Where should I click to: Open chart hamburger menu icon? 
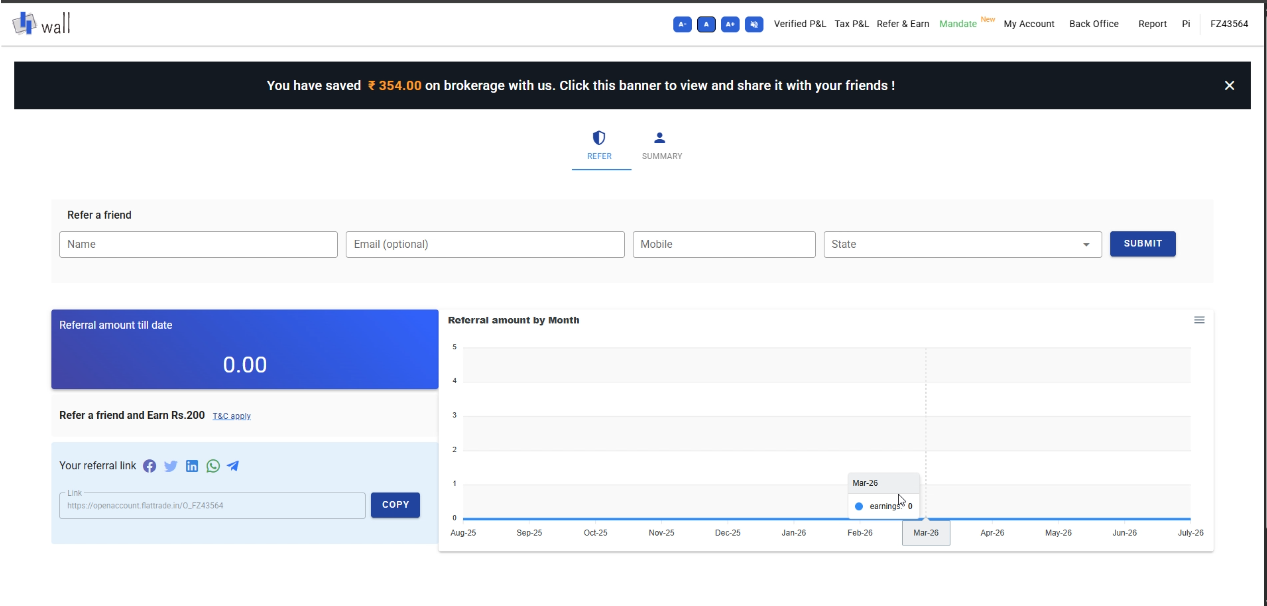click(1199, 320)
